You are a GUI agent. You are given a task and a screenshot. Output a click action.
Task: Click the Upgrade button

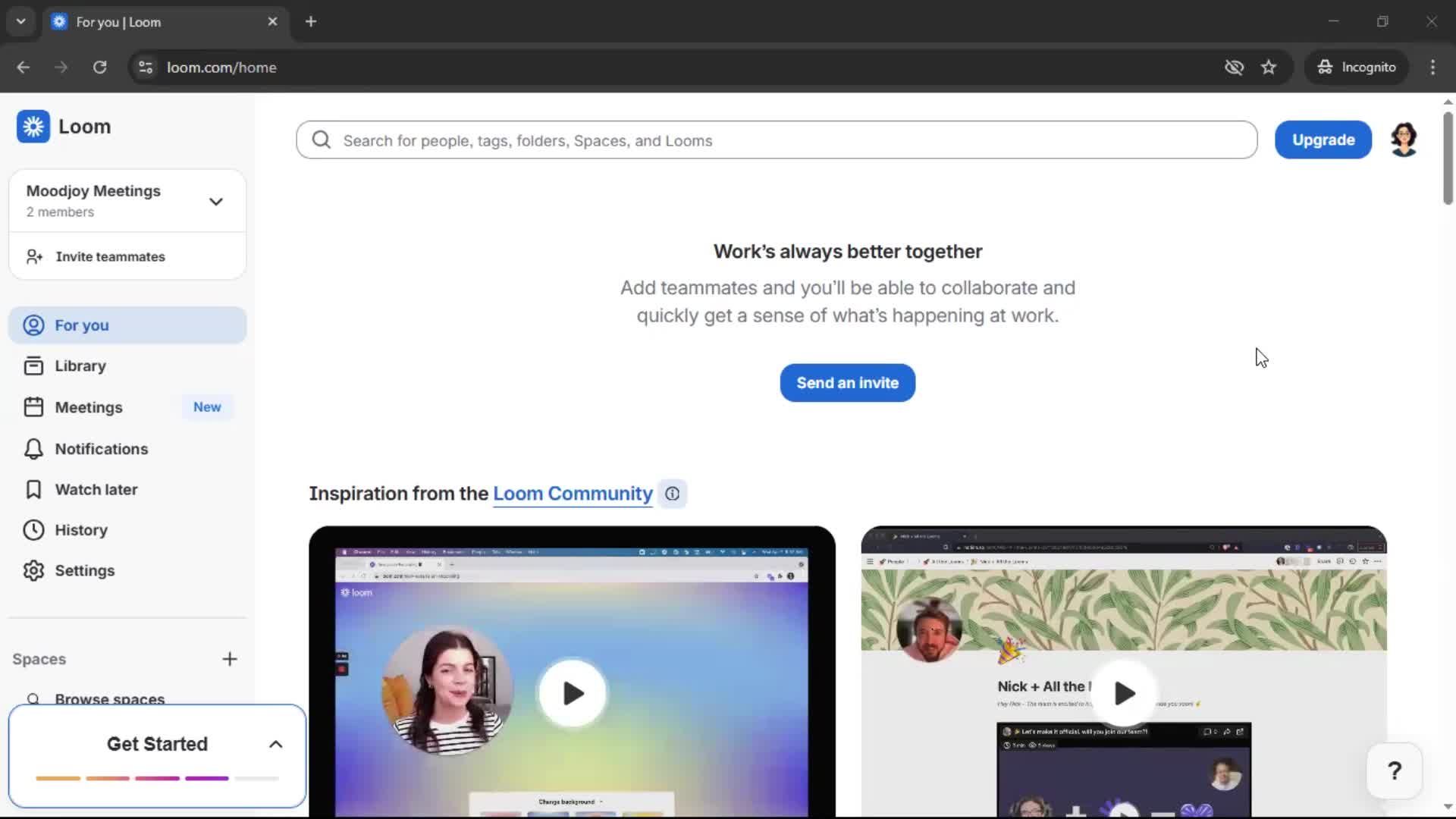click(x=1323, y=140)
